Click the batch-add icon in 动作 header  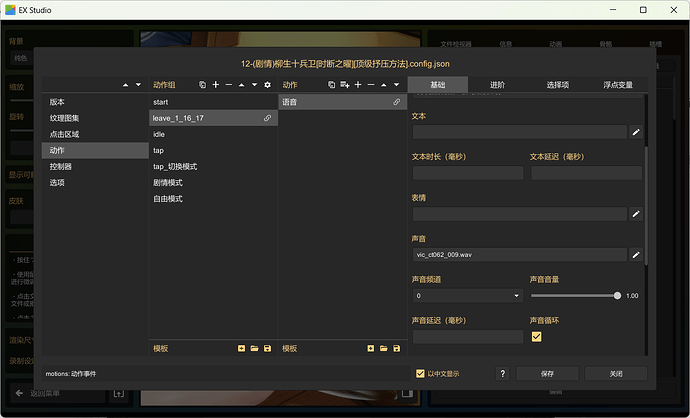pyautogui.click(x=345, y=84)
